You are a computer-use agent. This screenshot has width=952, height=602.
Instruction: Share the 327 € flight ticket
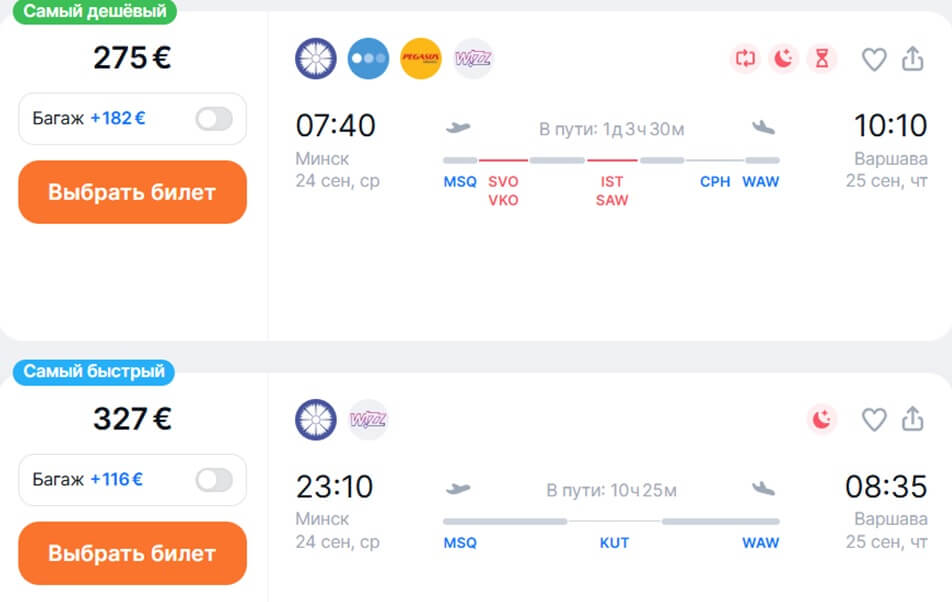(x=913, y=419)
